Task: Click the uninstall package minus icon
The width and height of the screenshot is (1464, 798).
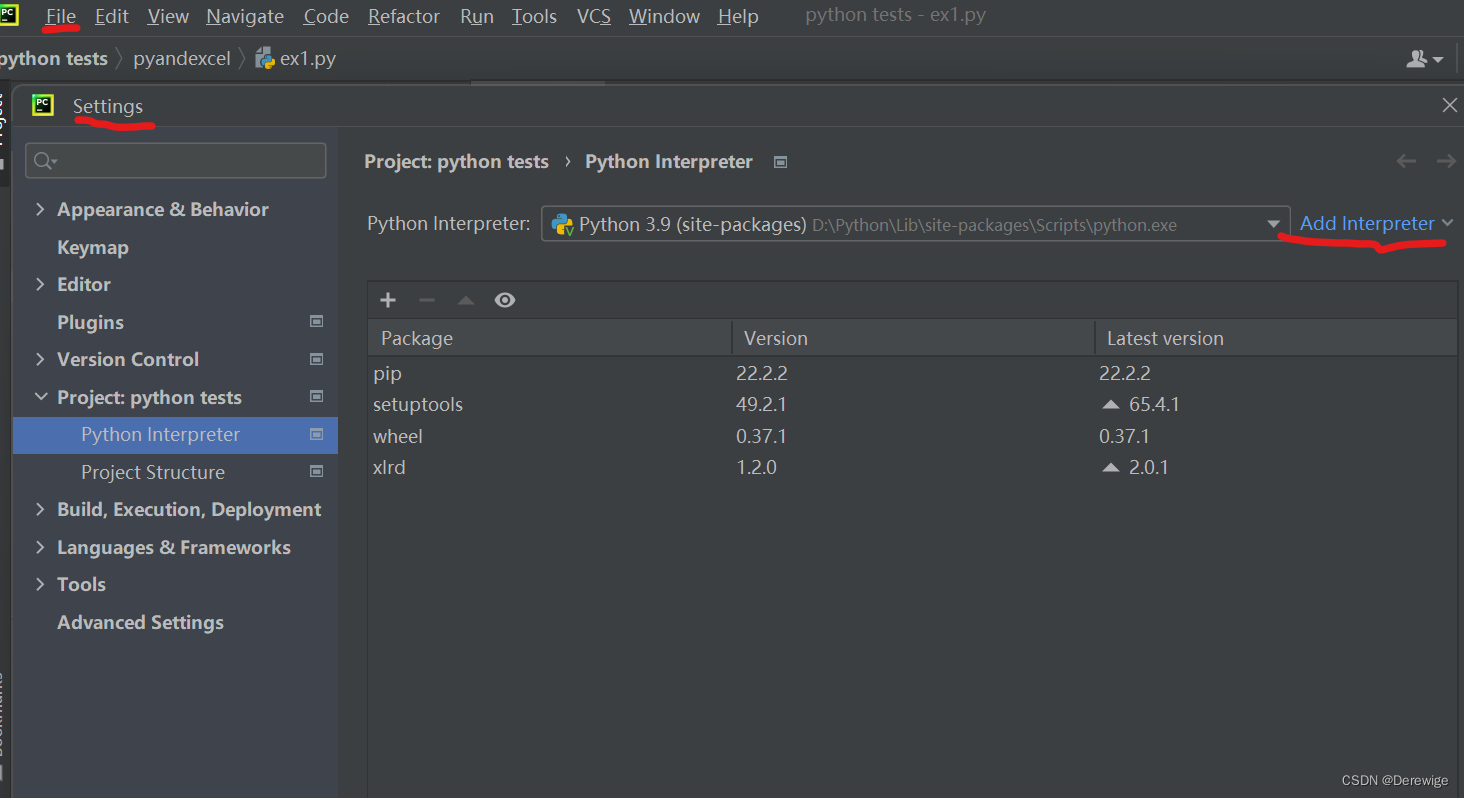Action: (427, 300)
